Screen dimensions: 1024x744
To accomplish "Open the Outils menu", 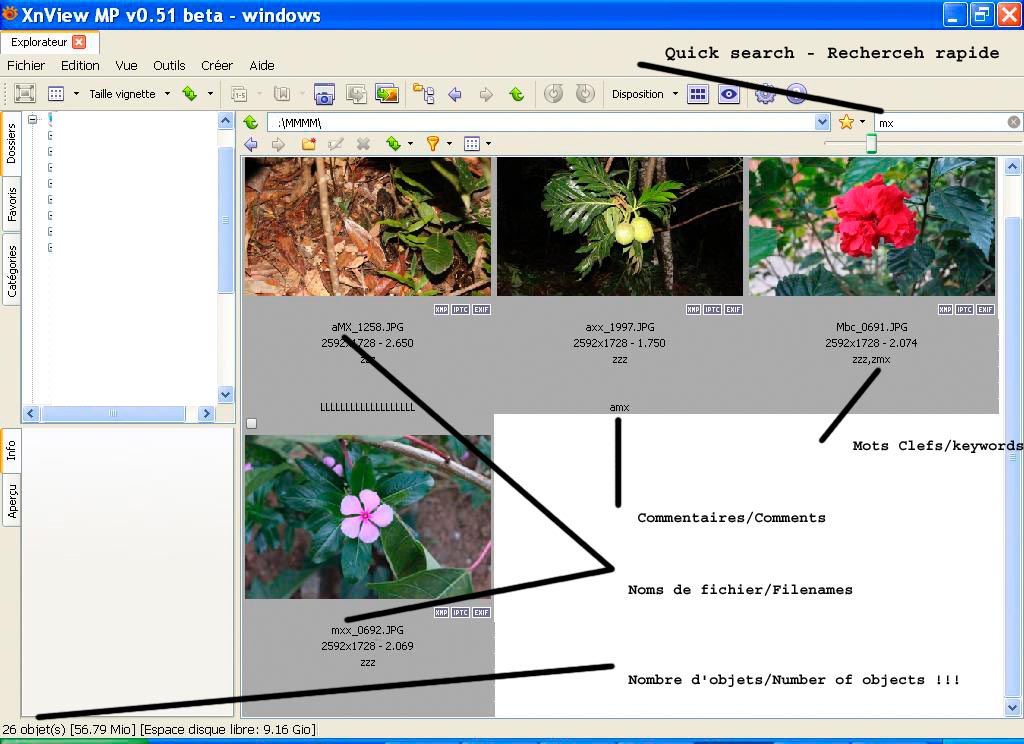I will tap(169, 65).
